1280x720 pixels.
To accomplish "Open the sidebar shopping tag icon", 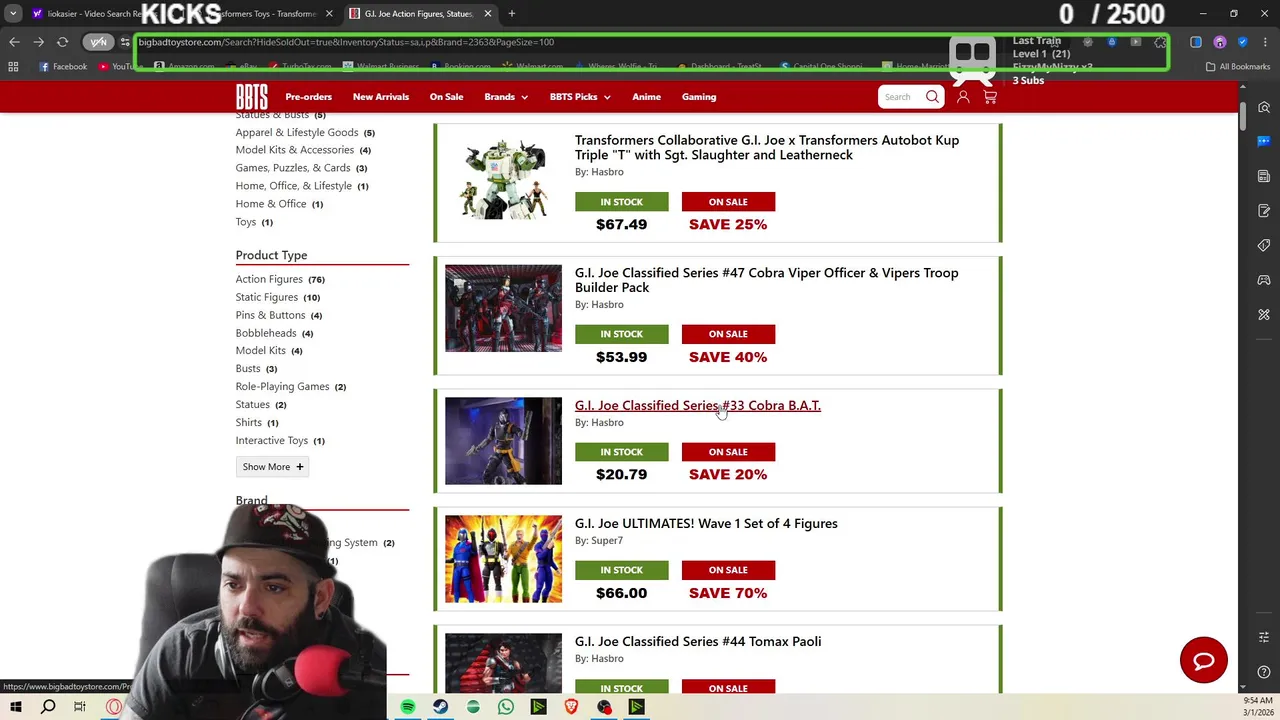I will tap(1264, 245).
